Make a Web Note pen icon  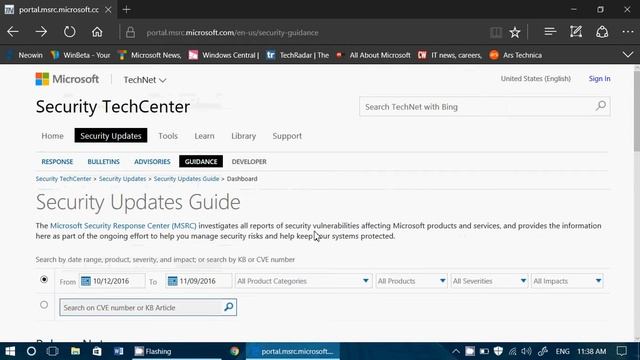click(576, 32)
